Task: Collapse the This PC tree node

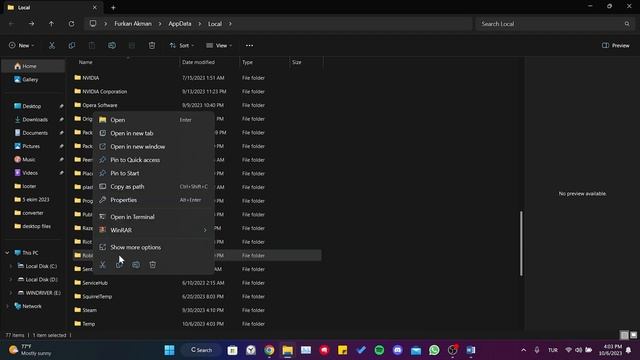Action: point(7,253)
